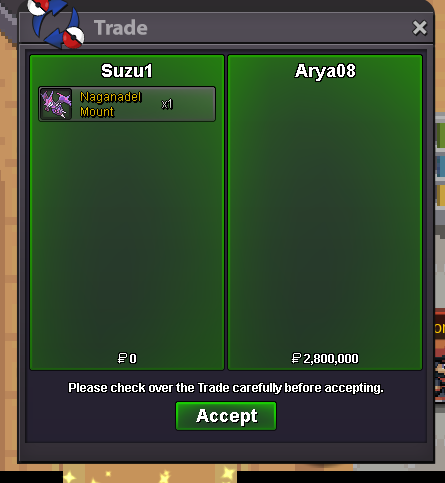Click the Naganadel Mount item name text
Image resolution: width=445 pixels, height=483 pixels.
click(x=111, y=104)
